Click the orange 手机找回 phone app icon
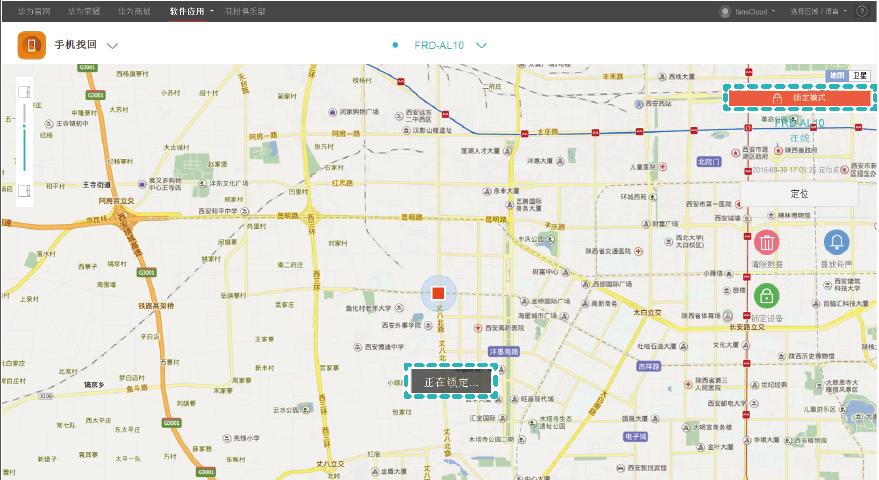Screen dimensions: 879x480 (33, 45)
